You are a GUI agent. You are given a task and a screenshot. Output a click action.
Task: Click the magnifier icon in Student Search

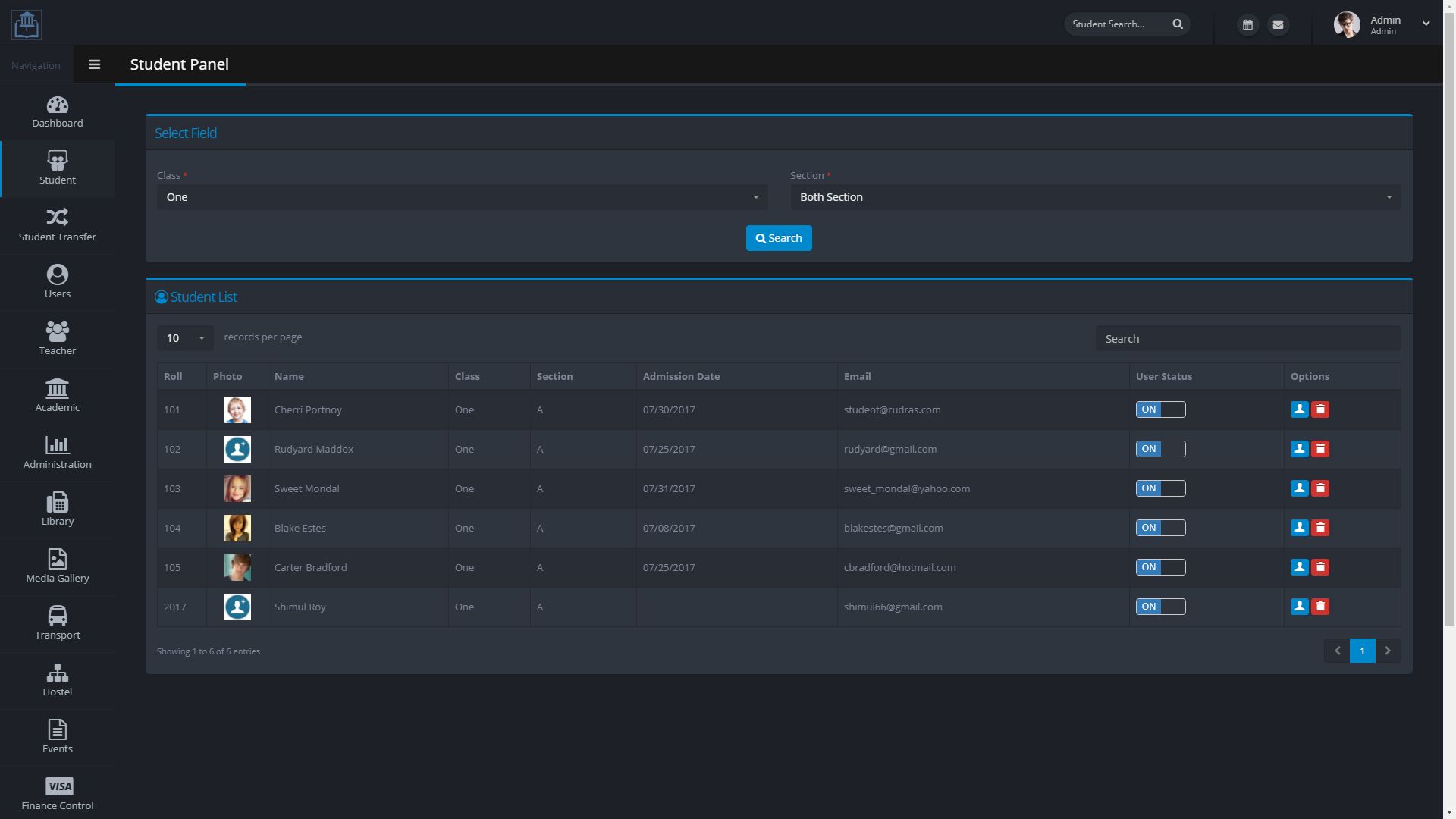click(1178, 24)
